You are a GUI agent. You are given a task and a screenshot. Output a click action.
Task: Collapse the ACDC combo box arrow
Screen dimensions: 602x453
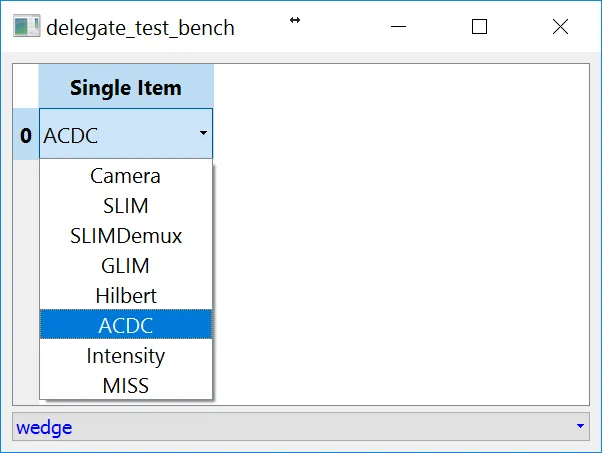[x=203, y=133]
